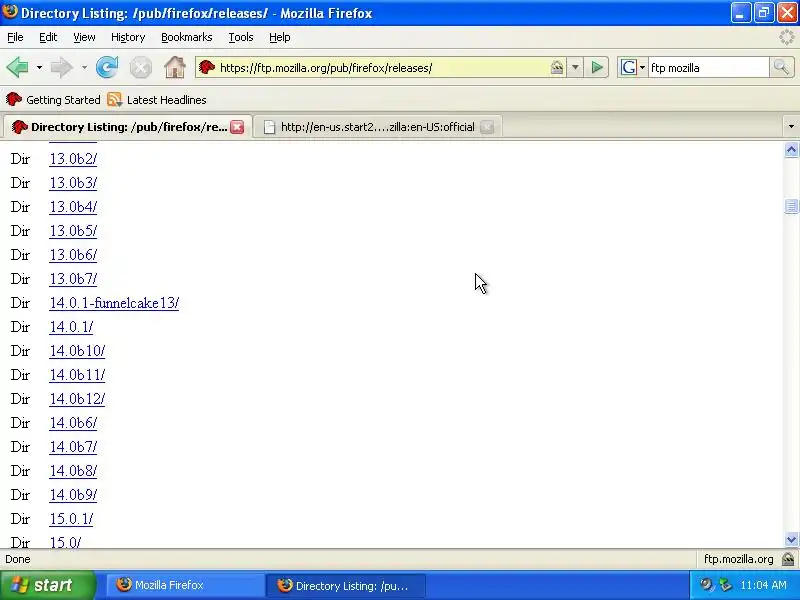
Task: Open the View menu
Action: pos(84,37)
